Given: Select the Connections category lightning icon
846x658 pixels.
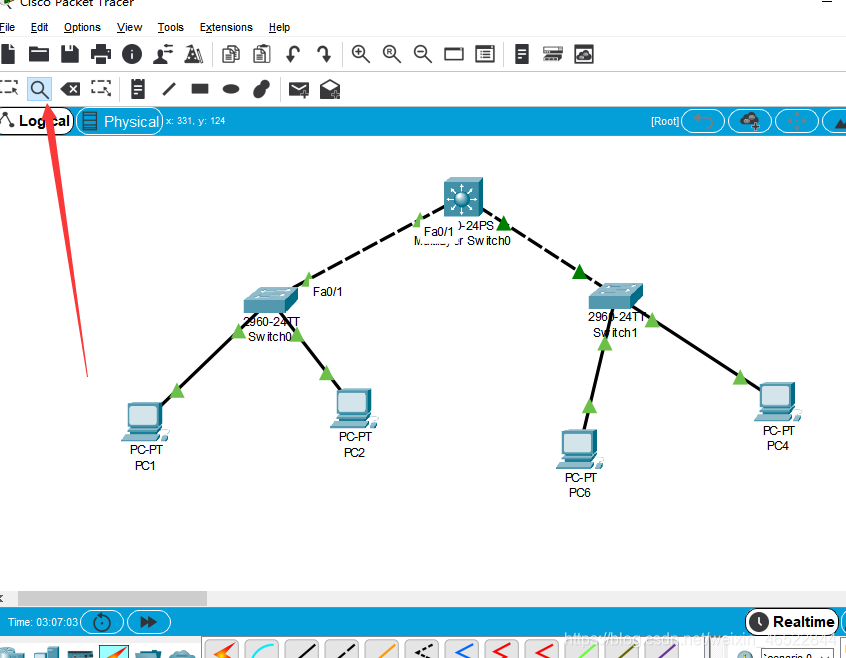Looking at the screenshot, I should click(x=114, y=652).
